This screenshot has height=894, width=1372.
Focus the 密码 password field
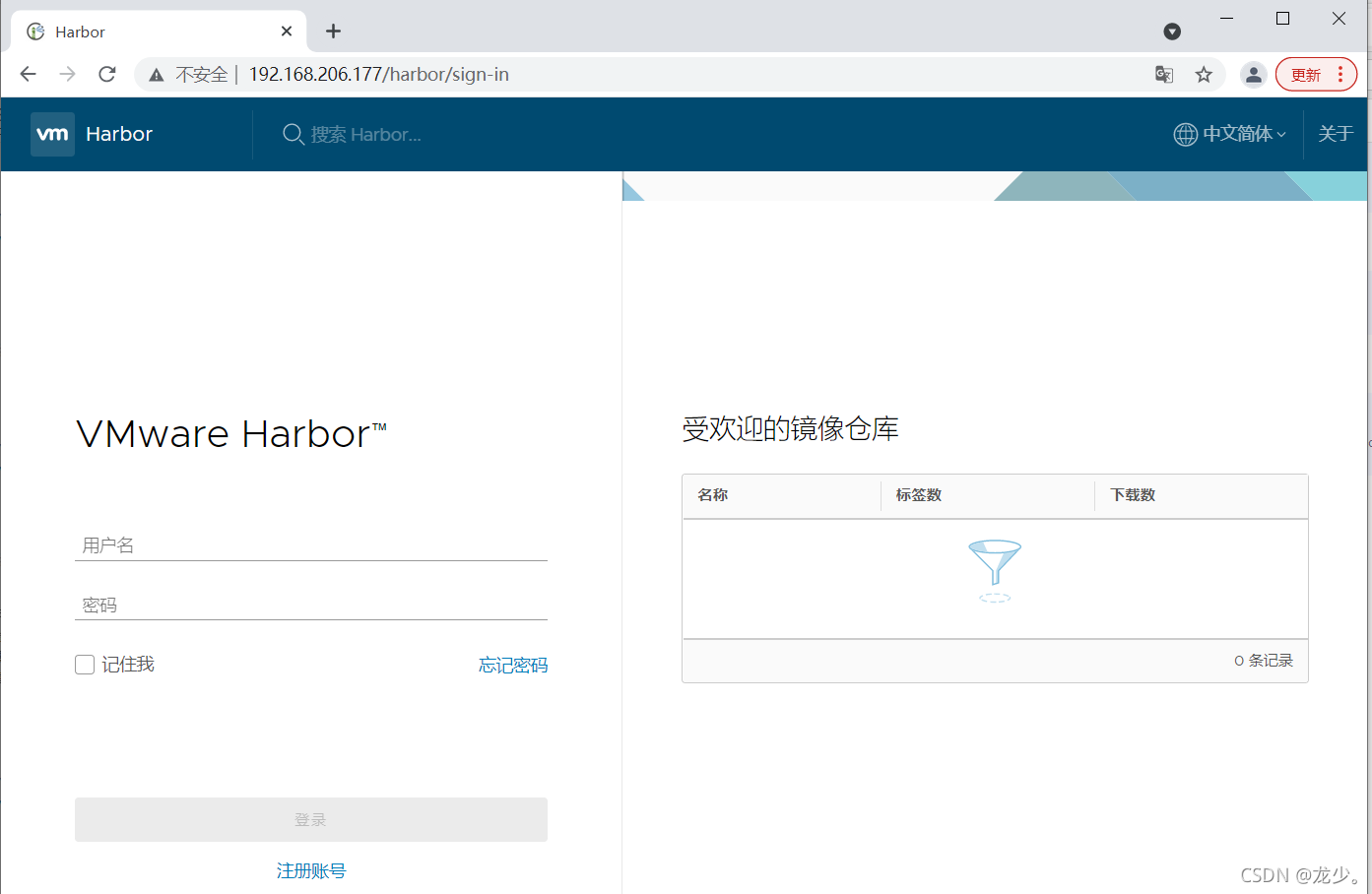(311, 605)
